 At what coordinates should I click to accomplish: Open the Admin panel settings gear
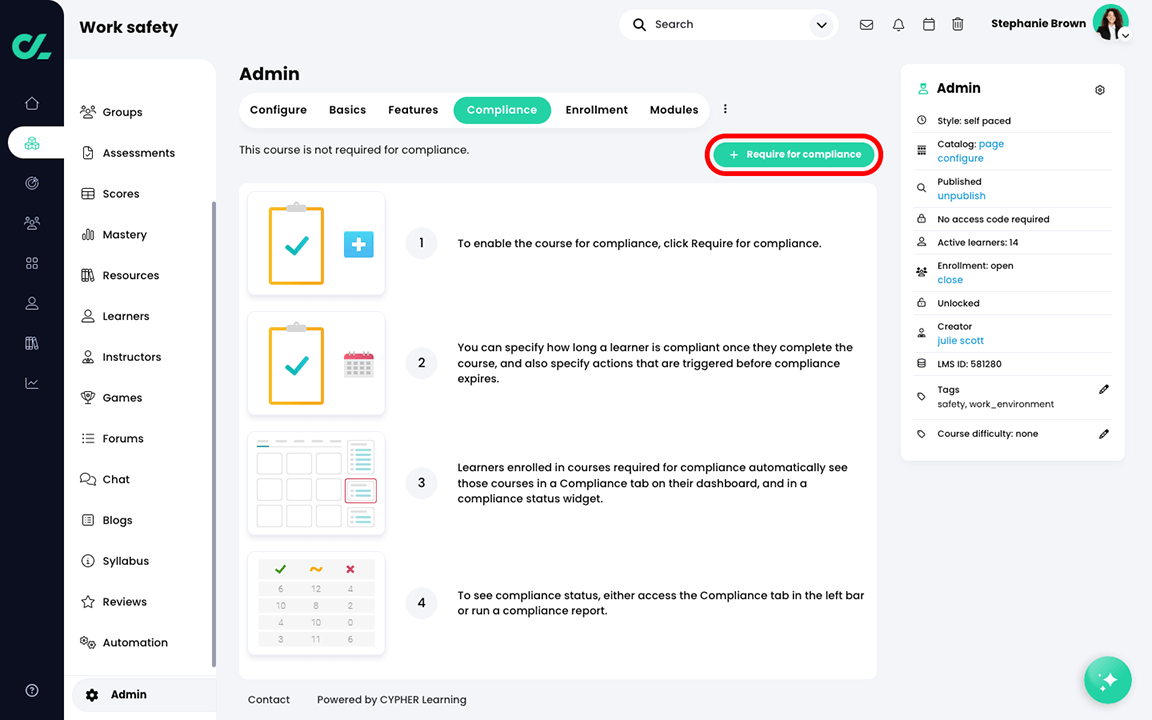pos(1099,89)
